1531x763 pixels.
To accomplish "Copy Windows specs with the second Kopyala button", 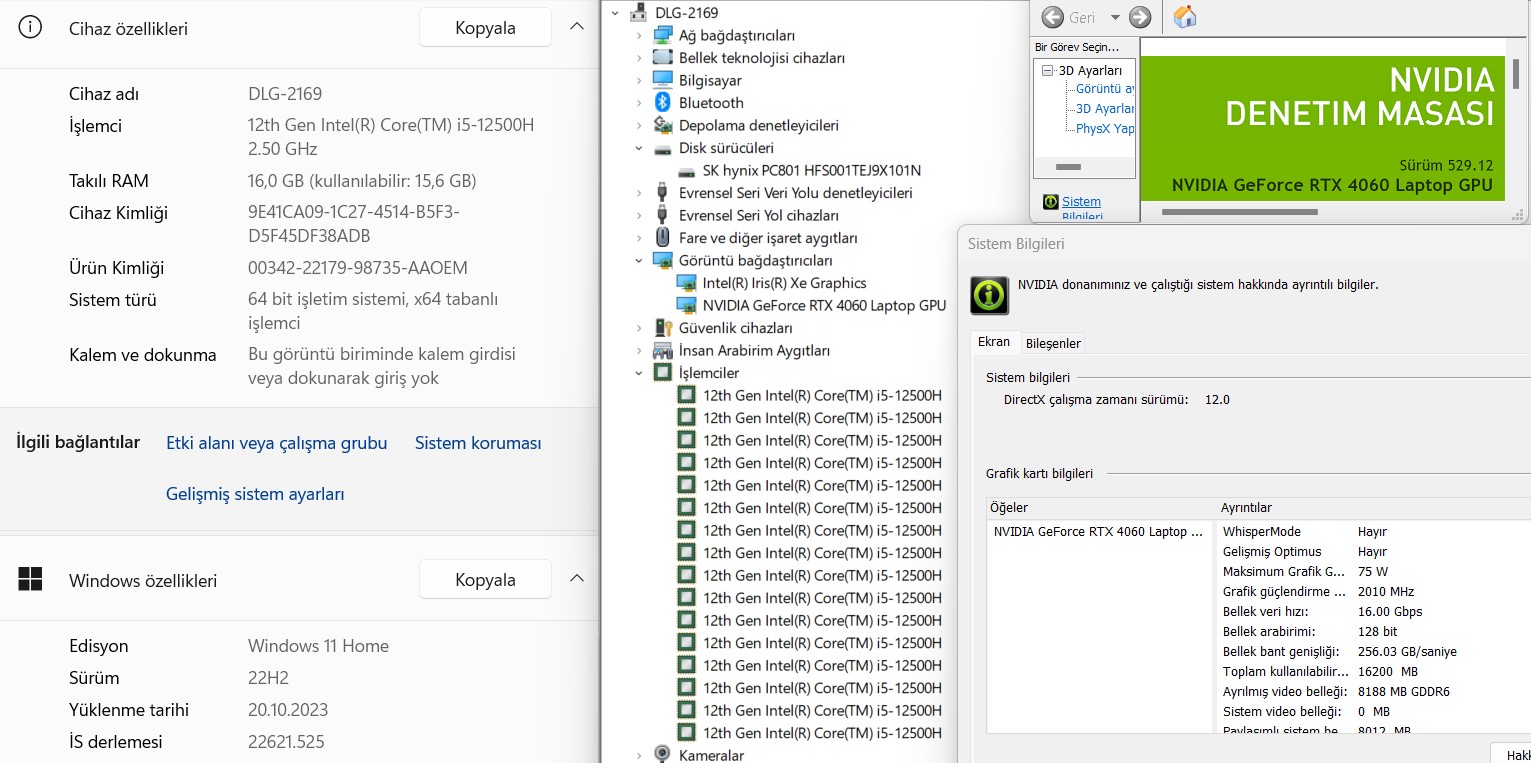I will click(485, 579).
